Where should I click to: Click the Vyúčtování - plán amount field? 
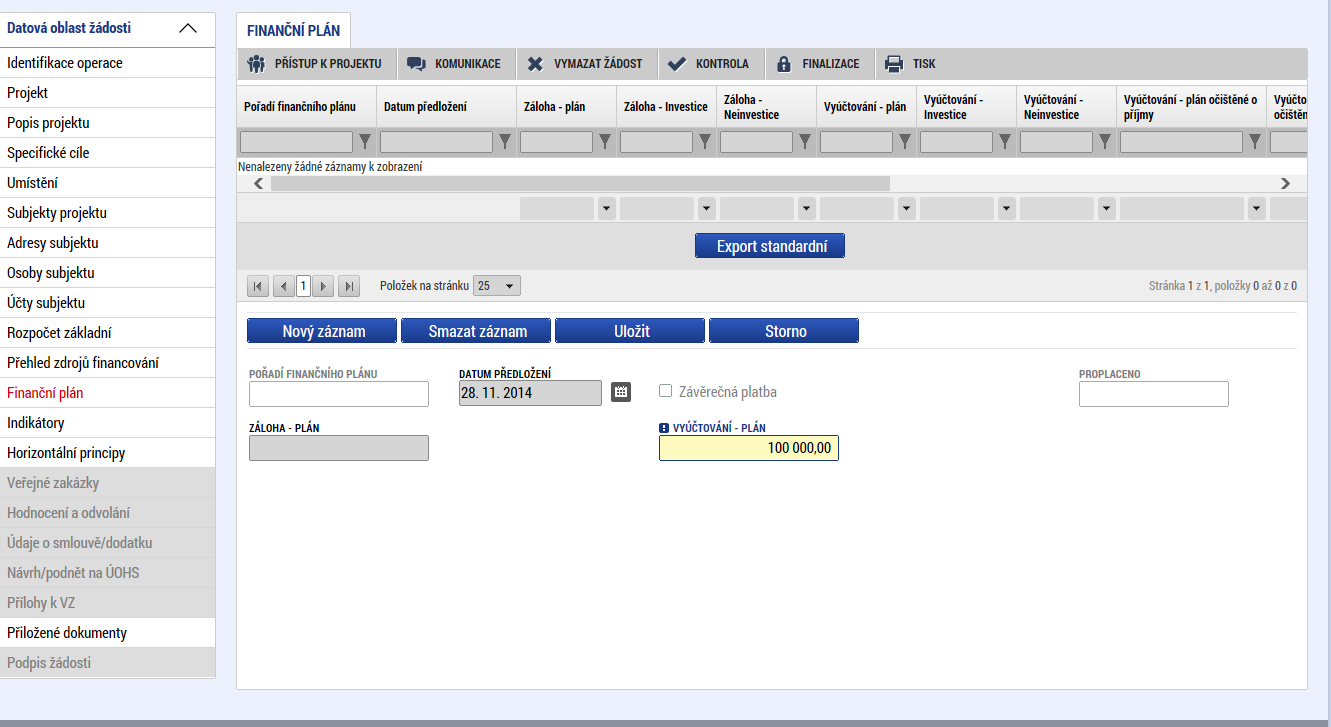749,448
